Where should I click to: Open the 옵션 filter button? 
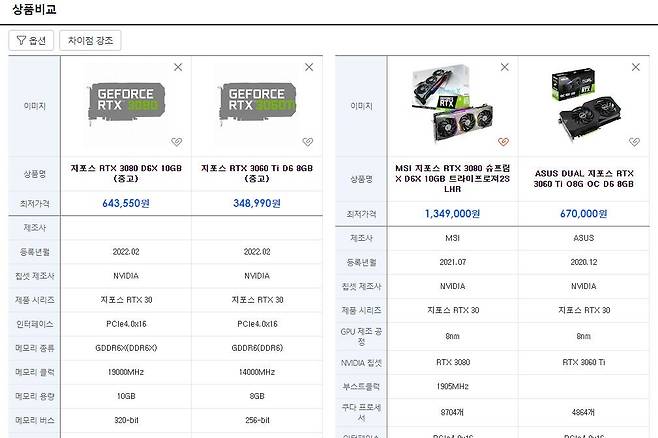pyautogui.click(x=31, y=40)
